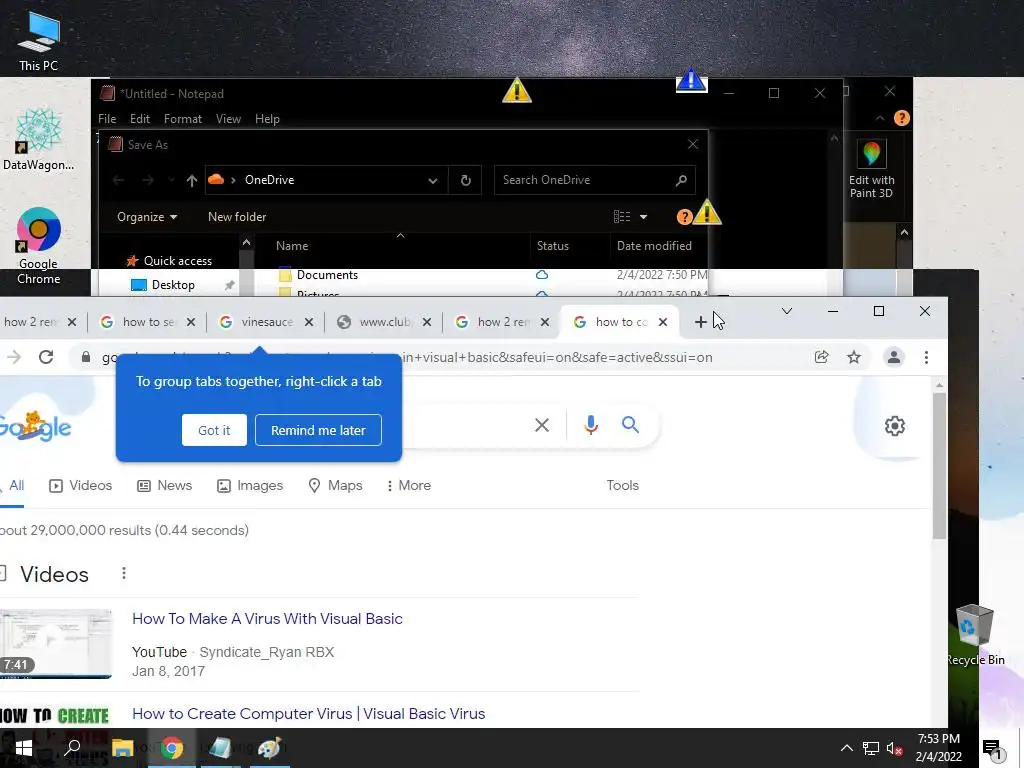The image size is (1024, 768).
Task: Open Google quick settings gear
Action: point(895,426)
